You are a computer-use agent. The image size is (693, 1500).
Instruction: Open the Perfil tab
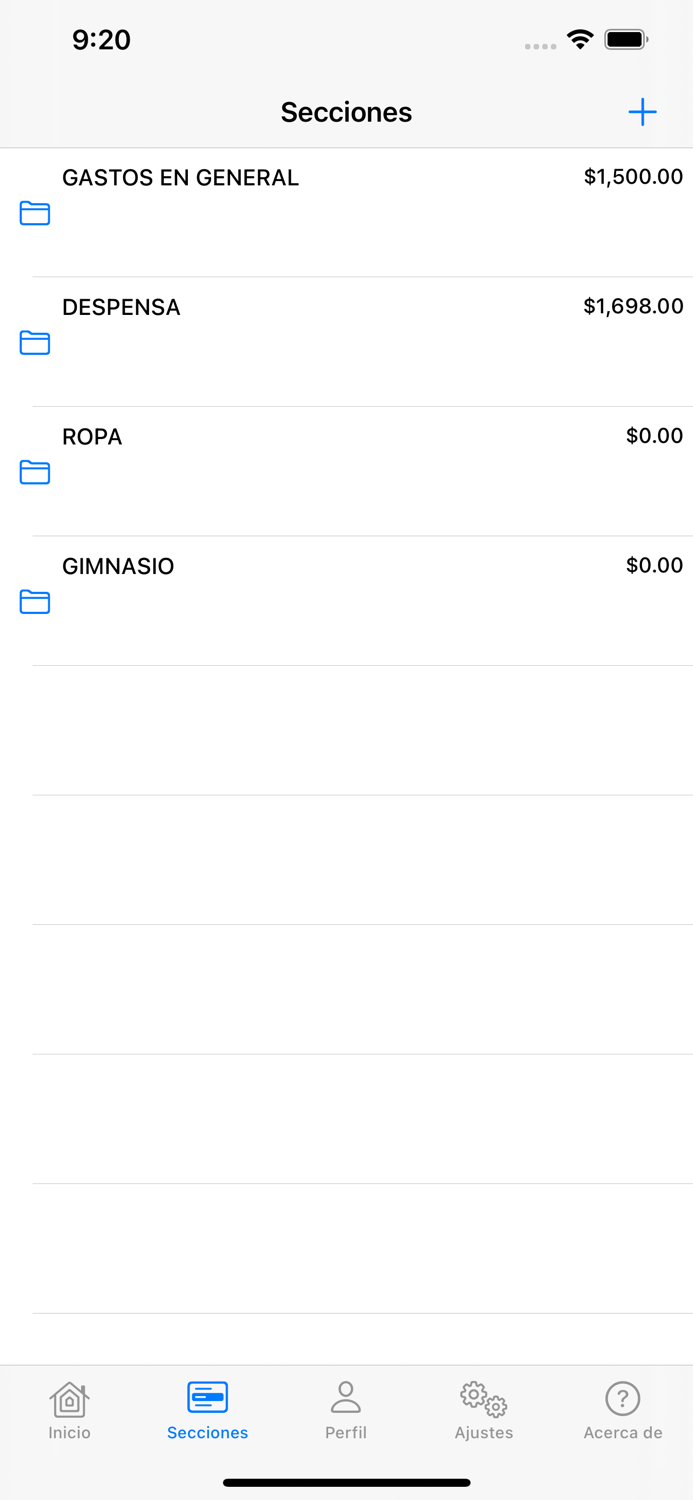coord(346,1410)
